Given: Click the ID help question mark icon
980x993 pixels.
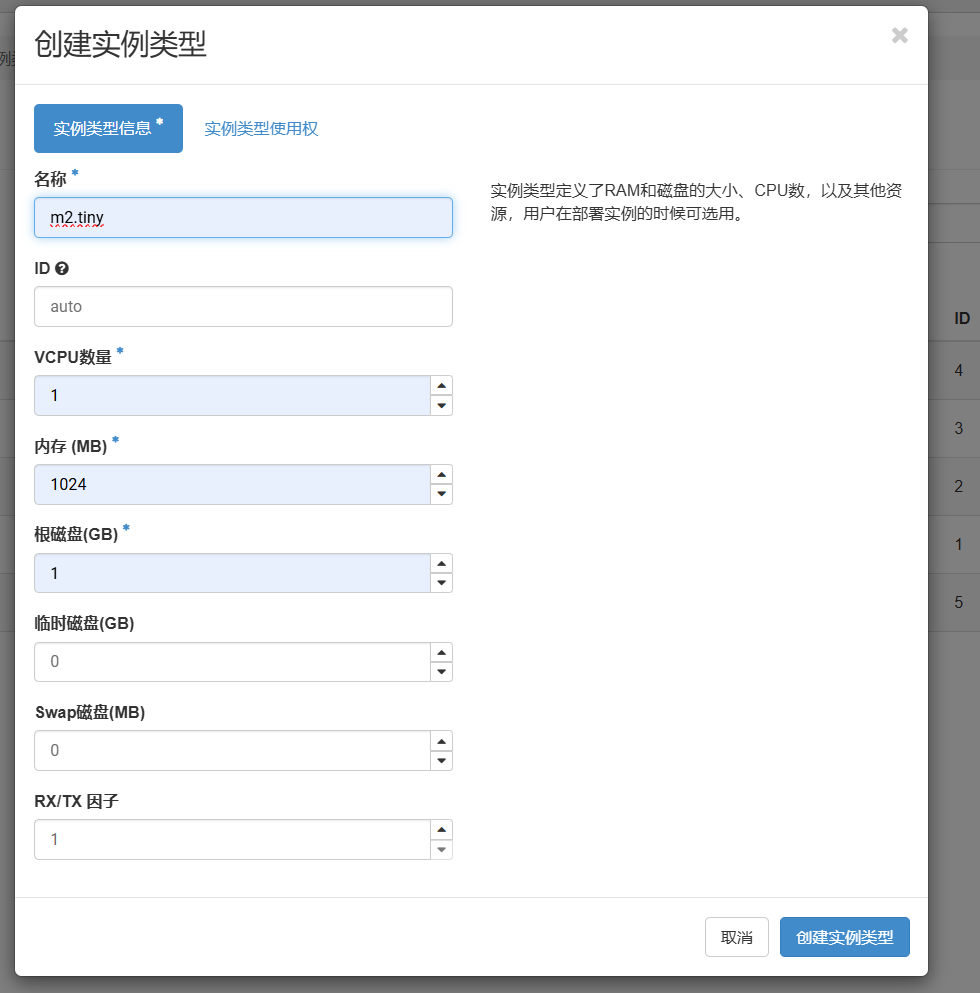Looking at the screenshot, I should pyautogui.click(x=62, y=269).
